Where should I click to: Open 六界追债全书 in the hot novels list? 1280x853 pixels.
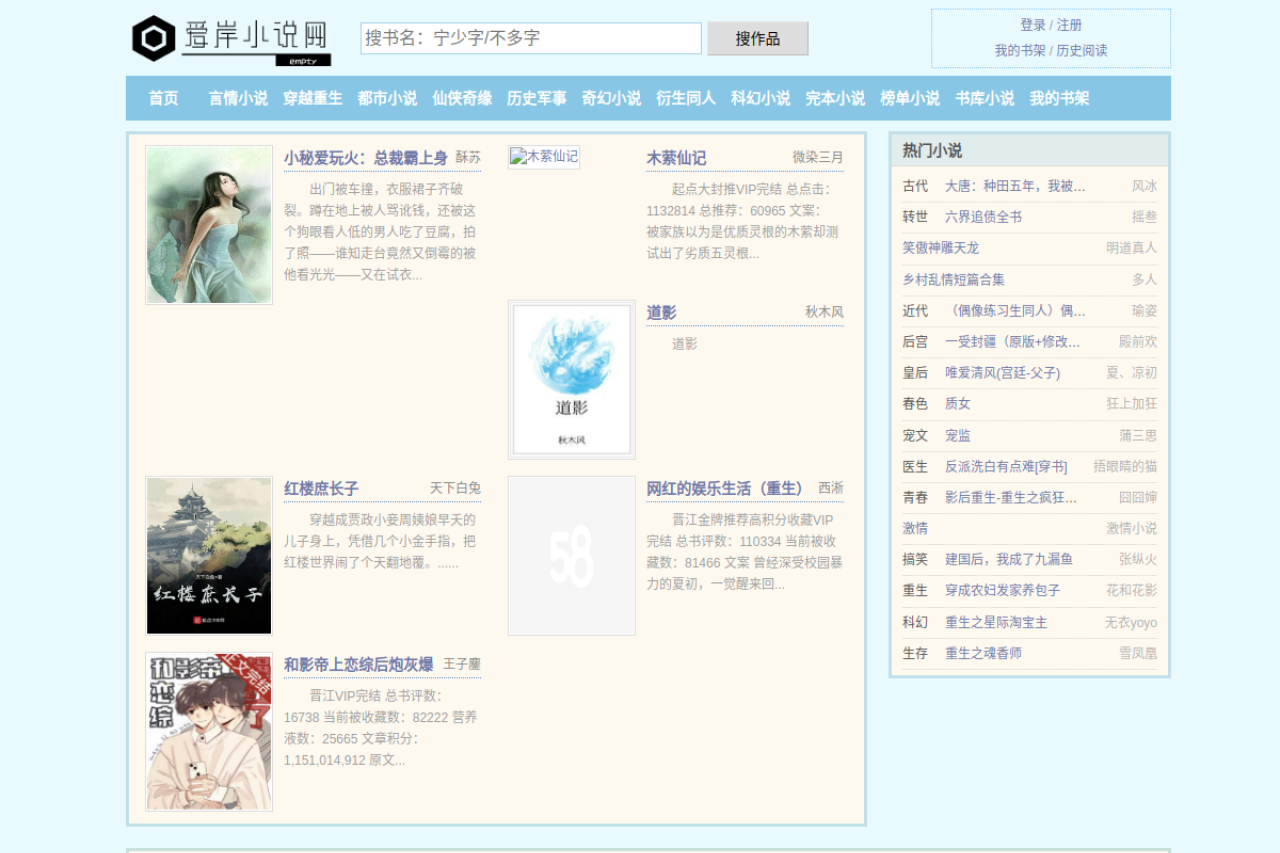pos(983,217)
